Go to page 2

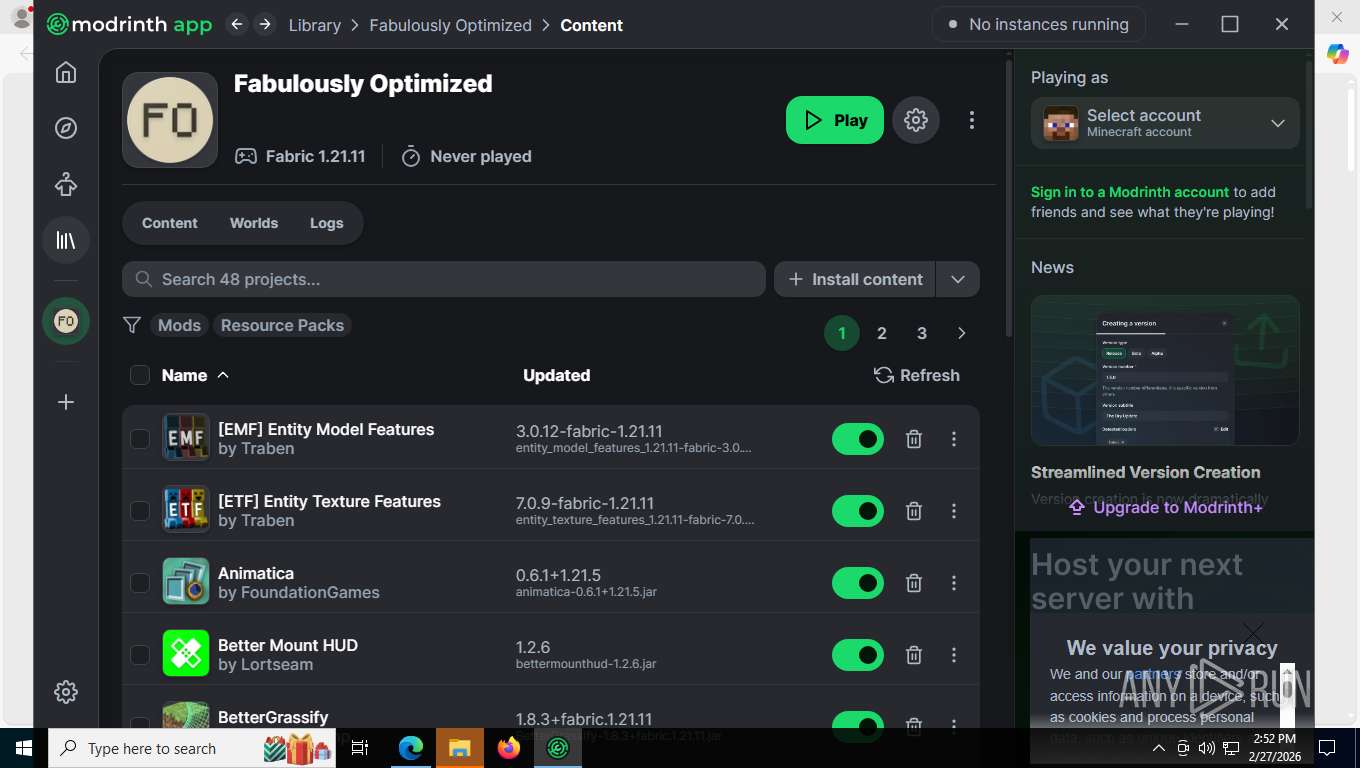(882, 333)
